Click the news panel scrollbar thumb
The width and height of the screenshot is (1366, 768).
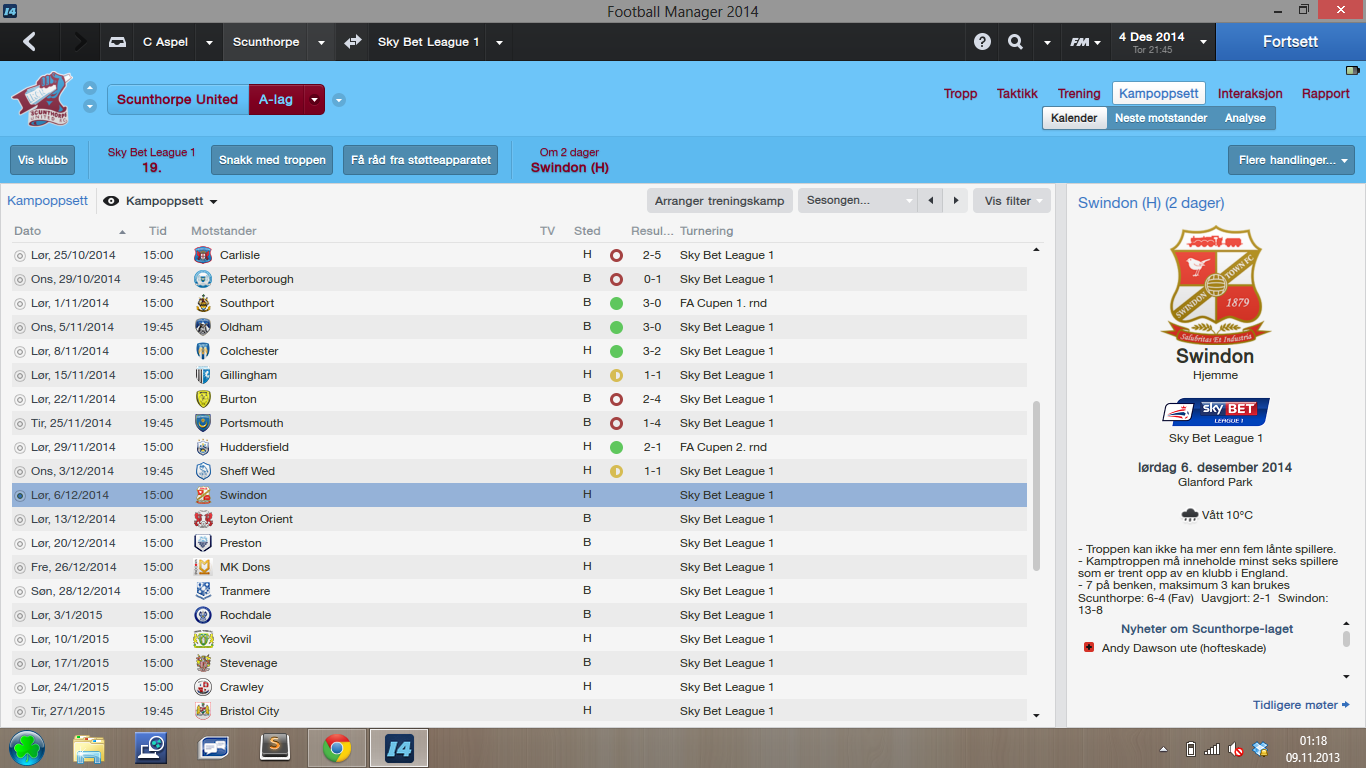(1346, 639)
